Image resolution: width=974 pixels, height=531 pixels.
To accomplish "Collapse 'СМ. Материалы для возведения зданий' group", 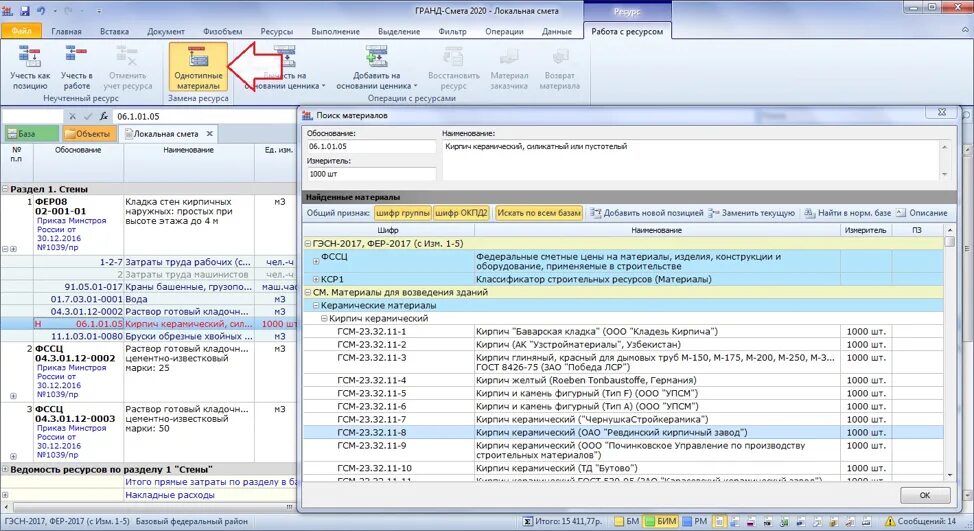I will [307, 292].
